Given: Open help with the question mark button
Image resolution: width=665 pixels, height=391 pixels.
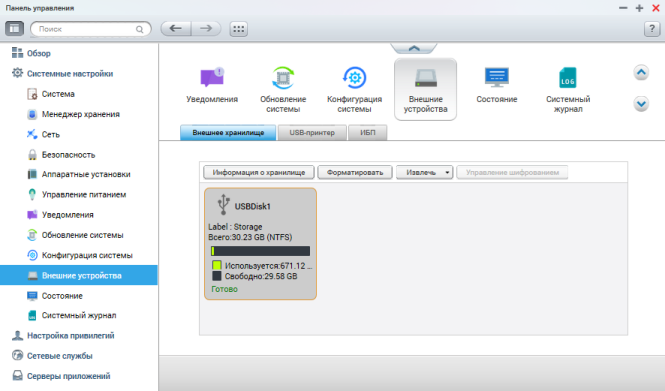Looking at the screenshot, I should pyautogui.click(x=652, y=29).
